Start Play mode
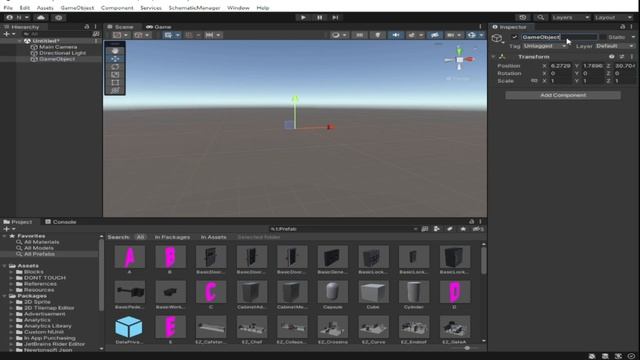The image size is (640, 360). point(303,18)
